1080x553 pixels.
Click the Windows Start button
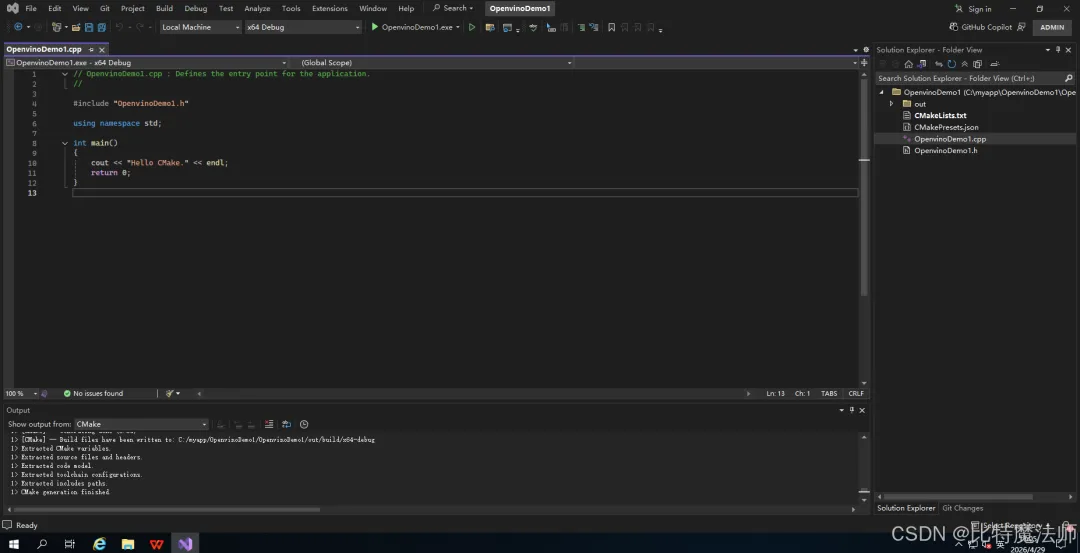point(14,544)
